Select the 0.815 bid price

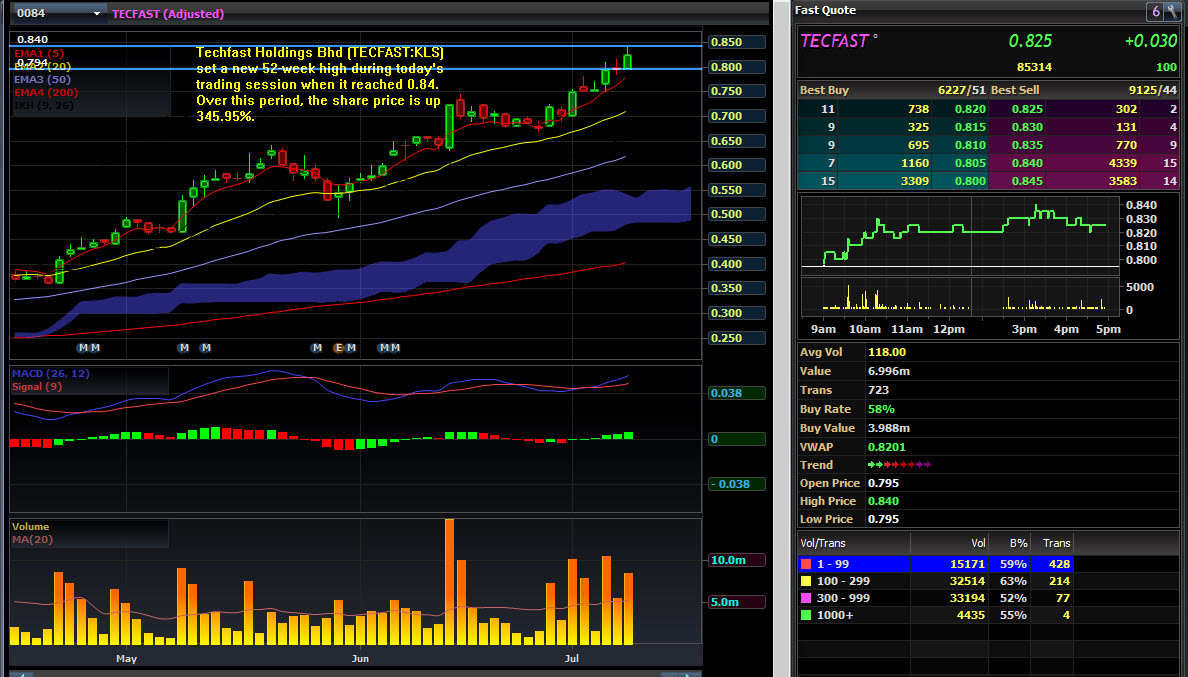tap(970, 127)
